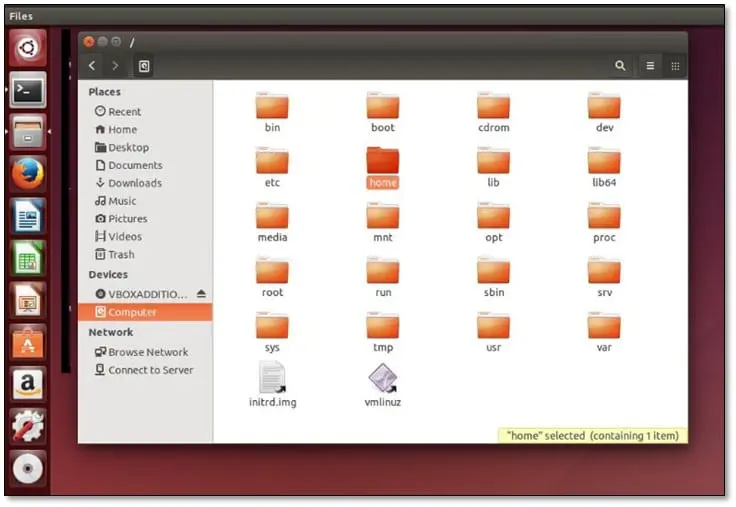Open Recent in Places sidebar
Screen dimensions: 736x507
click(x=124, y=112)
